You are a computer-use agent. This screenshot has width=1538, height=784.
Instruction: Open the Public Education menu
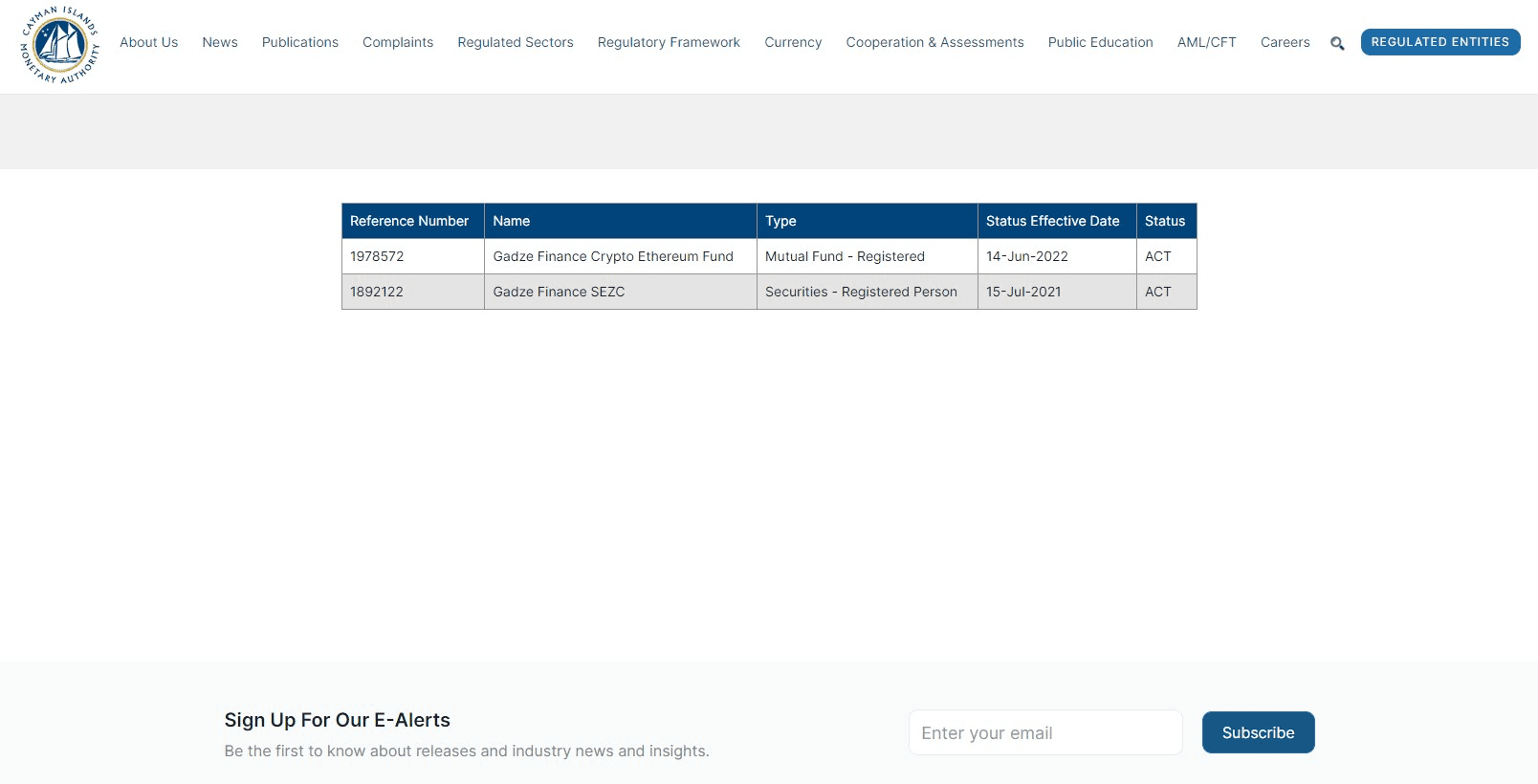pos(1100,42)
